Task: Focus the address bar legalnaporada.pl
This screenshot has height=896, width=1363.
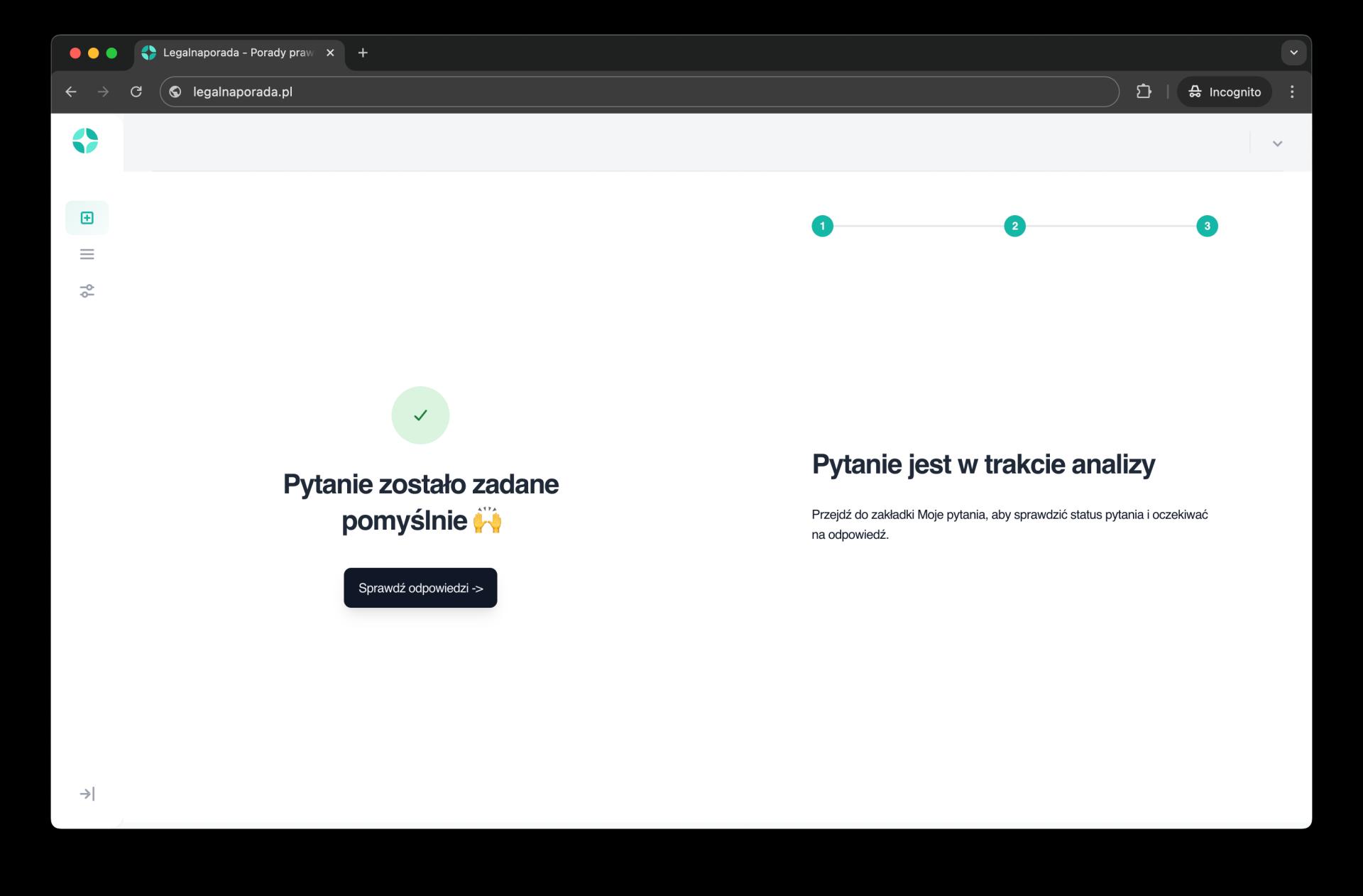Action: click(x=639, y=92)
